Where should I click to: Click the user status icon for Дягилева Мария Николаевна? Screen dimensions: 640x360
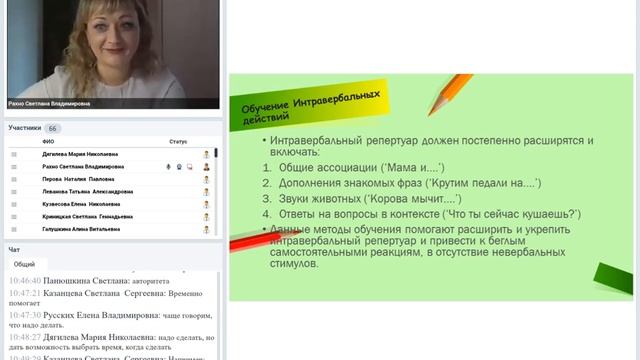[207, 154]
